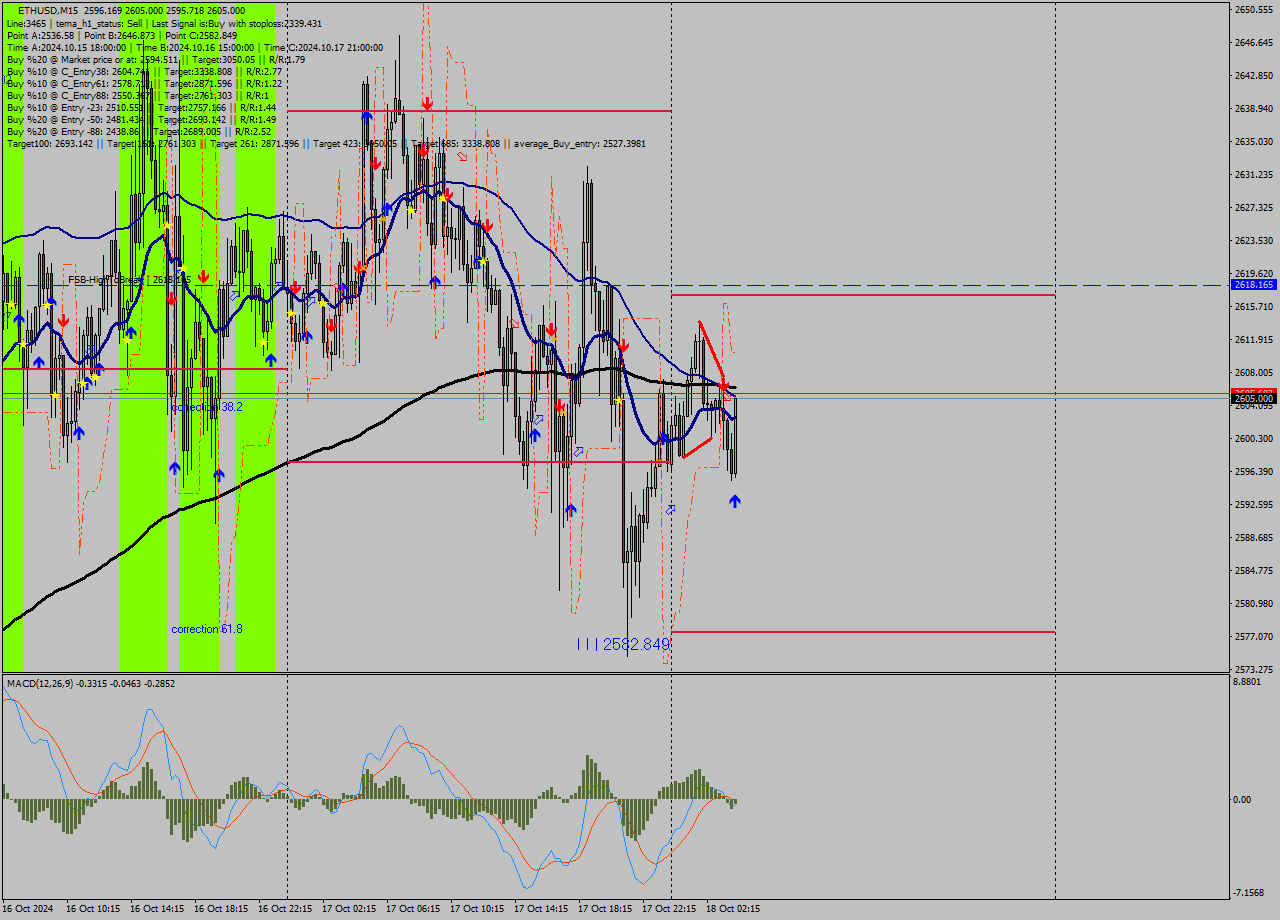The image size is (1280, 920).
Task: Click the 2638.940 price axis label
Action: (x=1254, y=108)
